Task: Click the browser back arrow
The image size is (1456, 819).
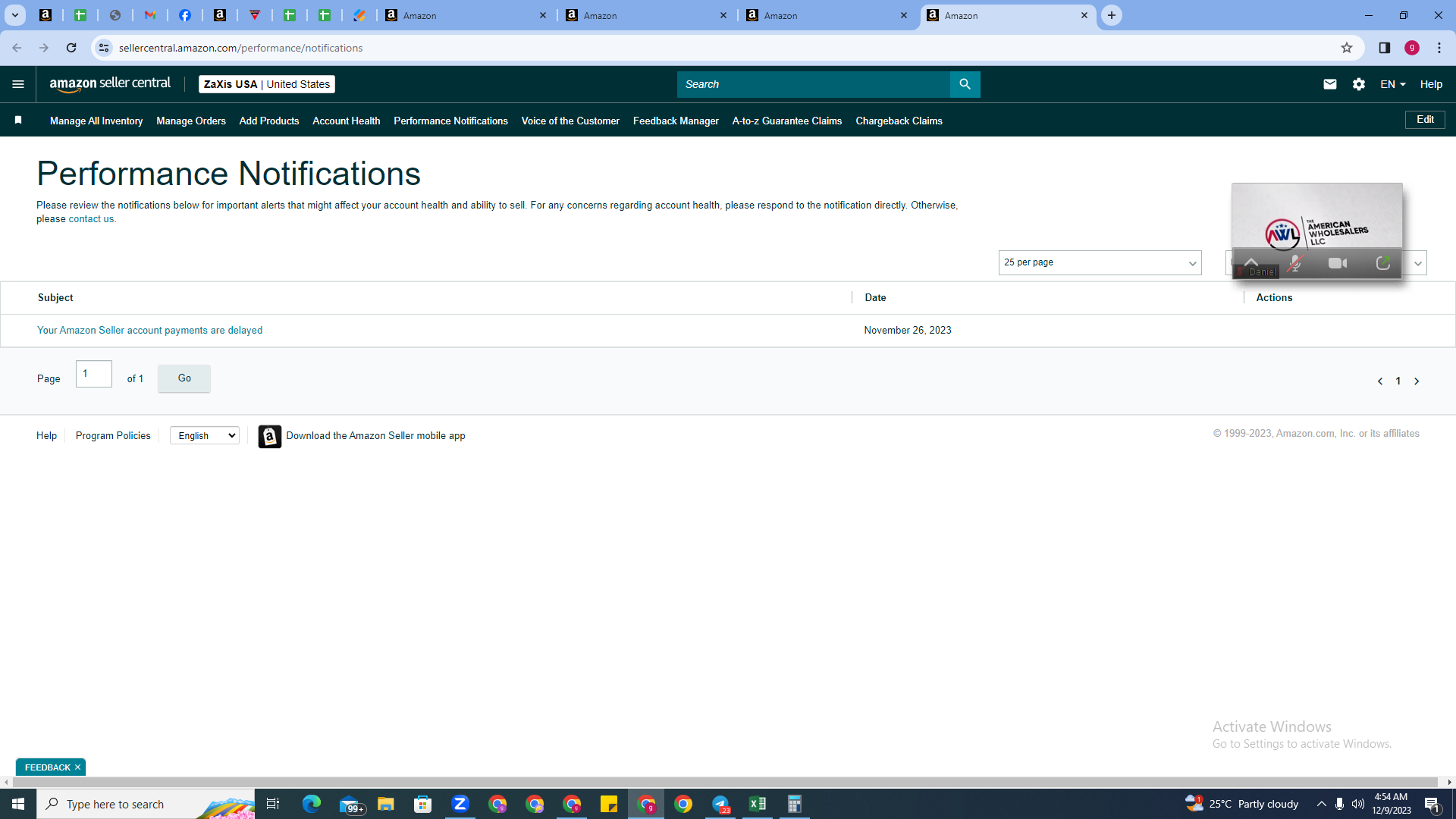Action: coord(17,48)
